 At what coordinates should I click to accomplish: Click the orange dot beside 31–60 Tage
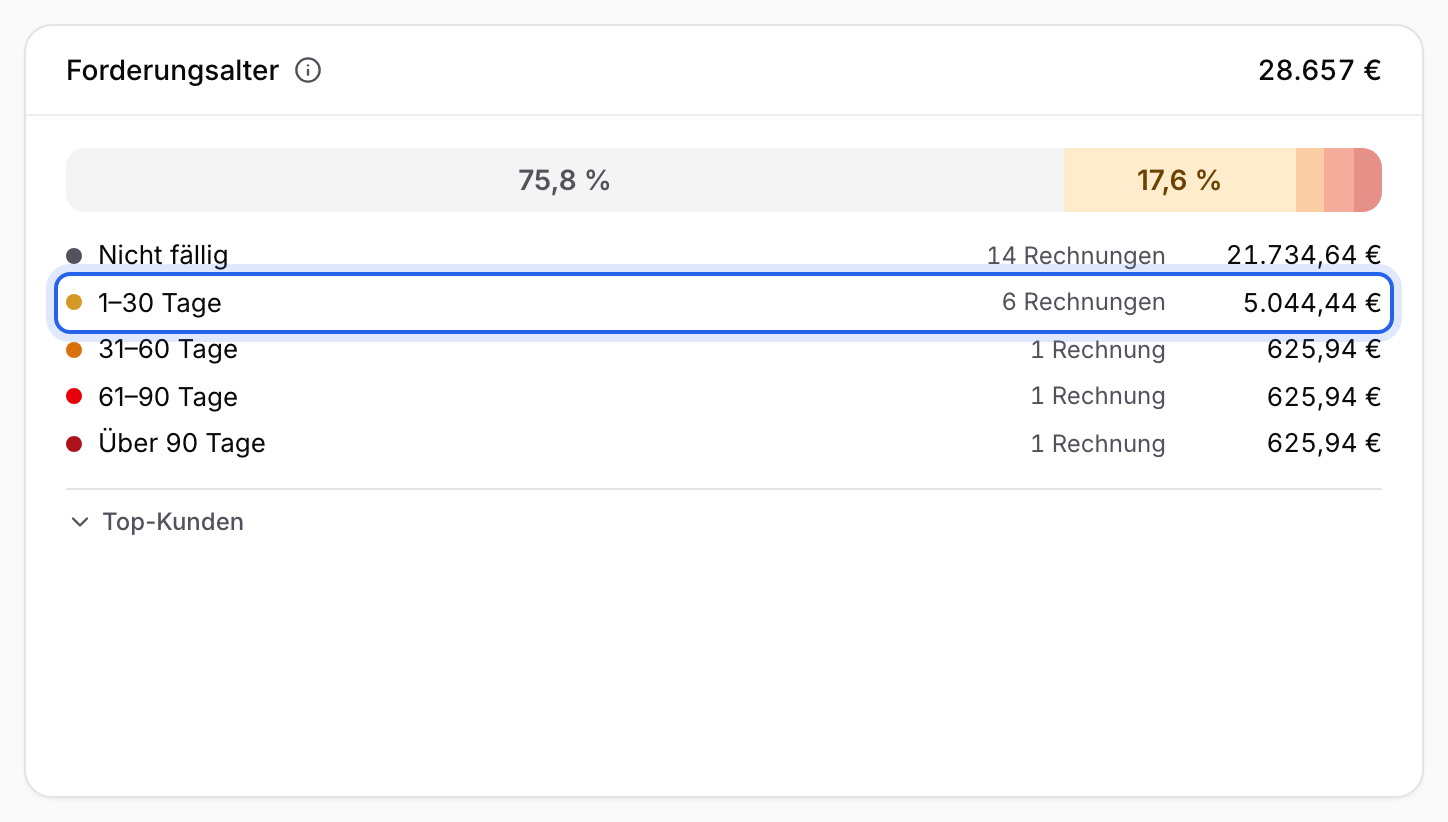pos(74,350)
